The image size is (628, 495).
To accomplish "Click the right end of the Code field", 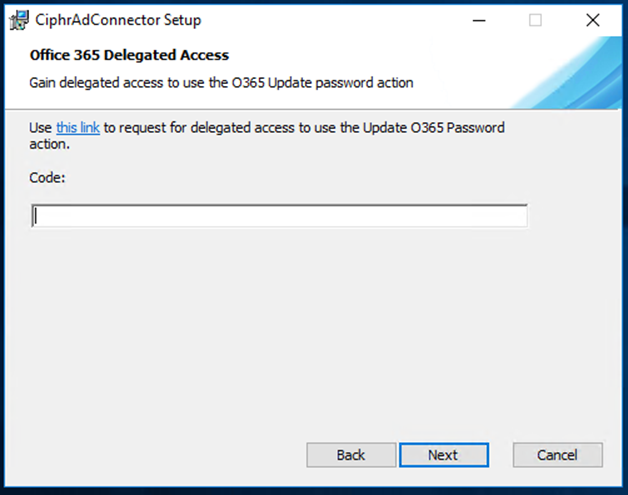I will tap(517, 216).
